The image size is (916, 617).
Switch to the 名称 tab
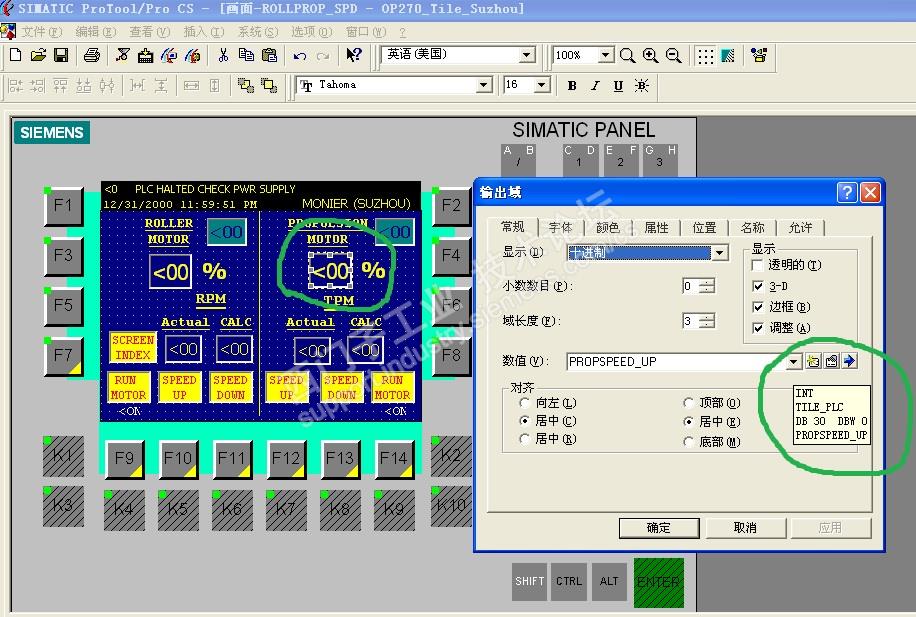[x=752, y=227]
